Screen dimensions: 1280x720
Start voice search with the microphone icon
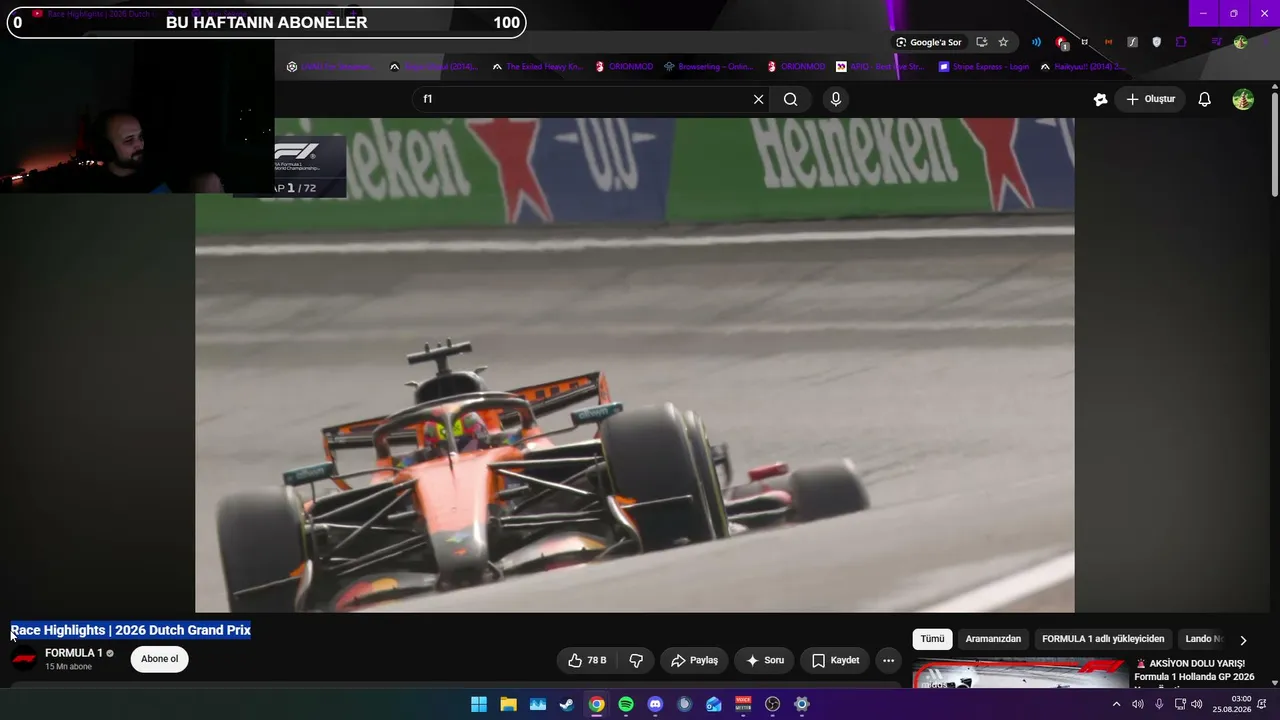[x=836, y=99]
